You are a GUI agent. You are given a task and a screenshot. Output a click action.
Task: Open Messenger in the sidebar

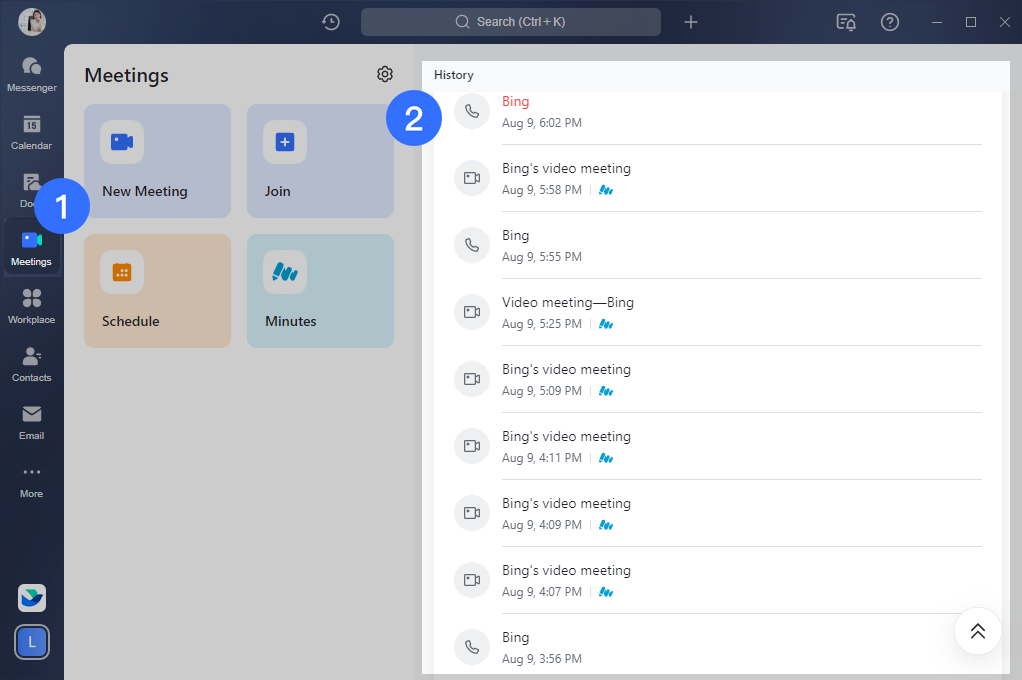[31, 74]
